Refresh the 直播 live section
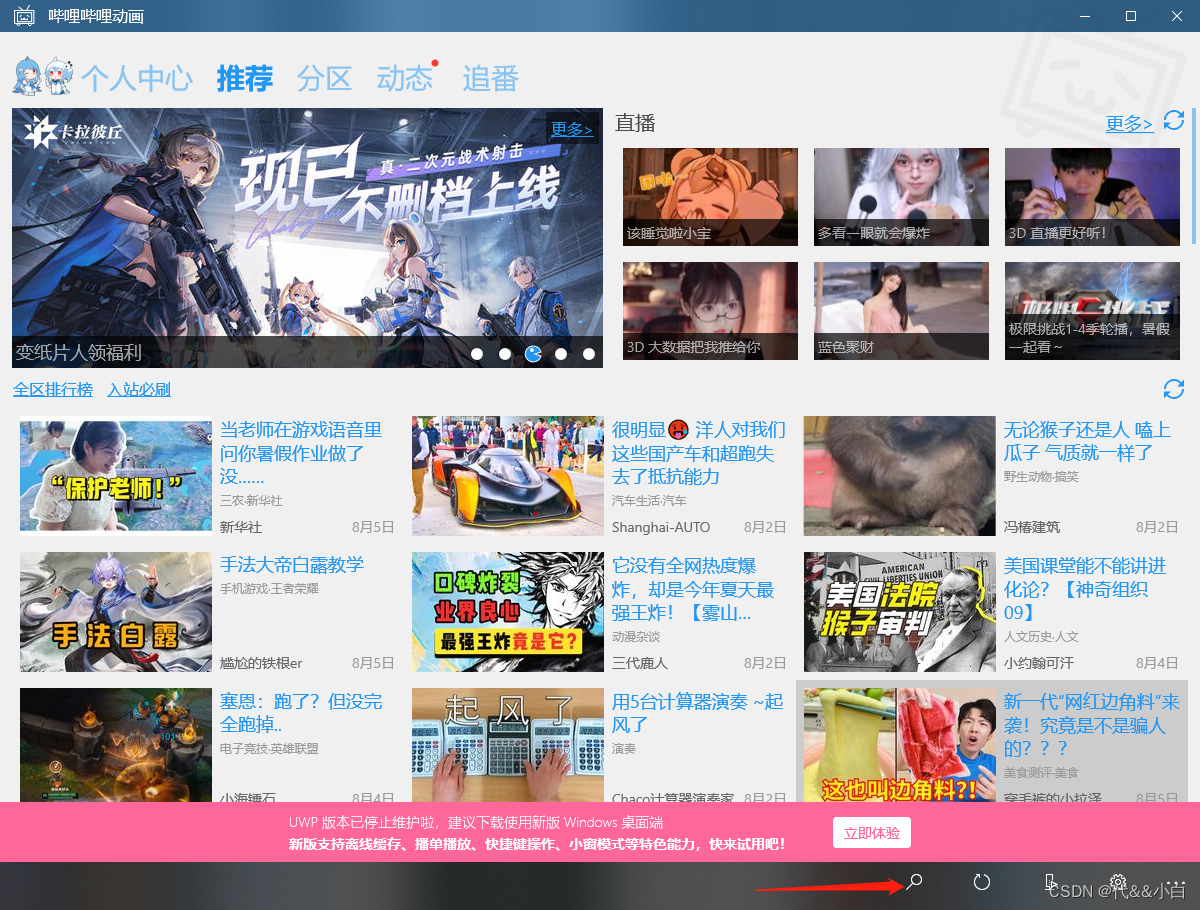The image size is (1200, 910). click(1174, 120)
